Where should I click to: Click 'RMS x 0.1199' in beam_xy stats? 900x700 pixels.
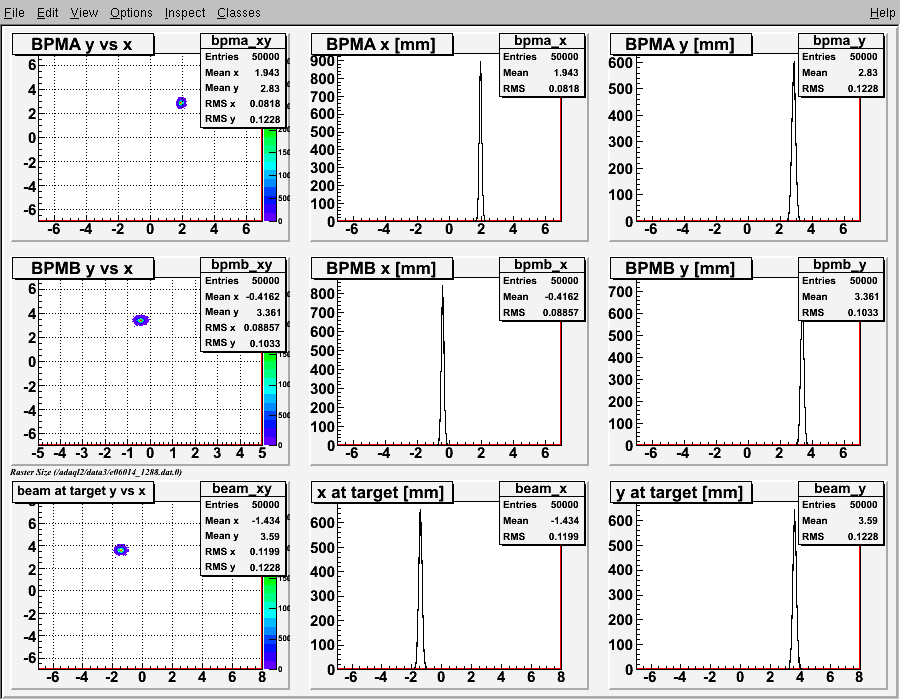pyautogui.click(x=242, y=551)
